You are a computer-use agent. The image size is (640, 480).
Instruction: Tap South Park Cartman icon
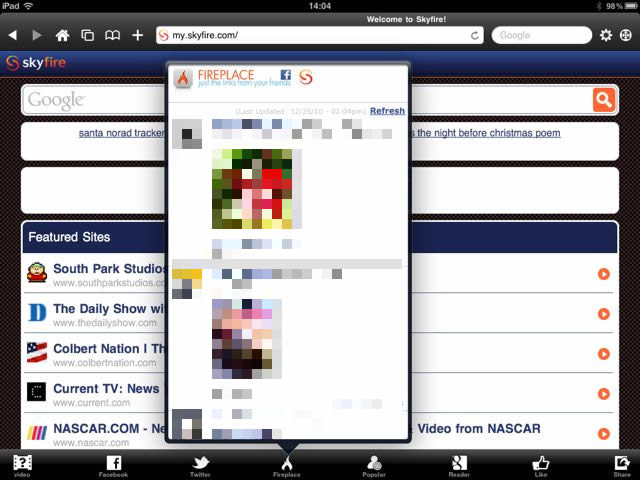[x=37, y=273]
